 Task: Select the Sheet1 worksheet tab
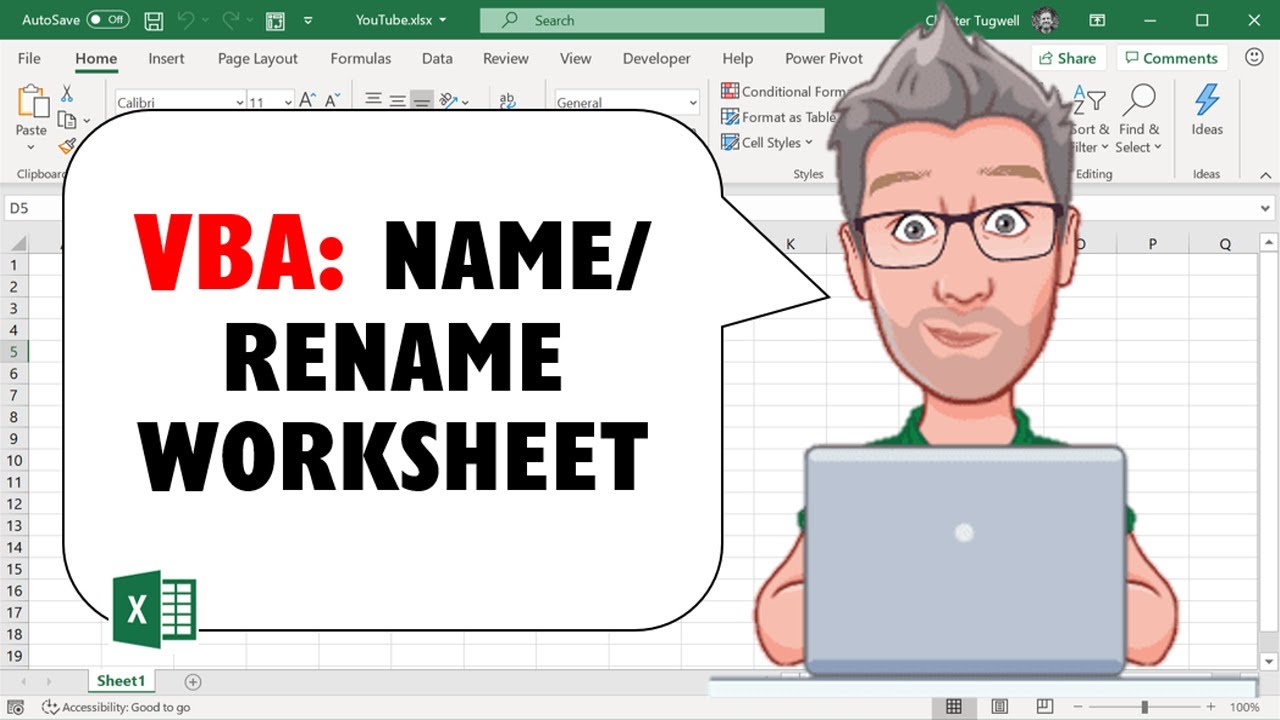(121, 681)
